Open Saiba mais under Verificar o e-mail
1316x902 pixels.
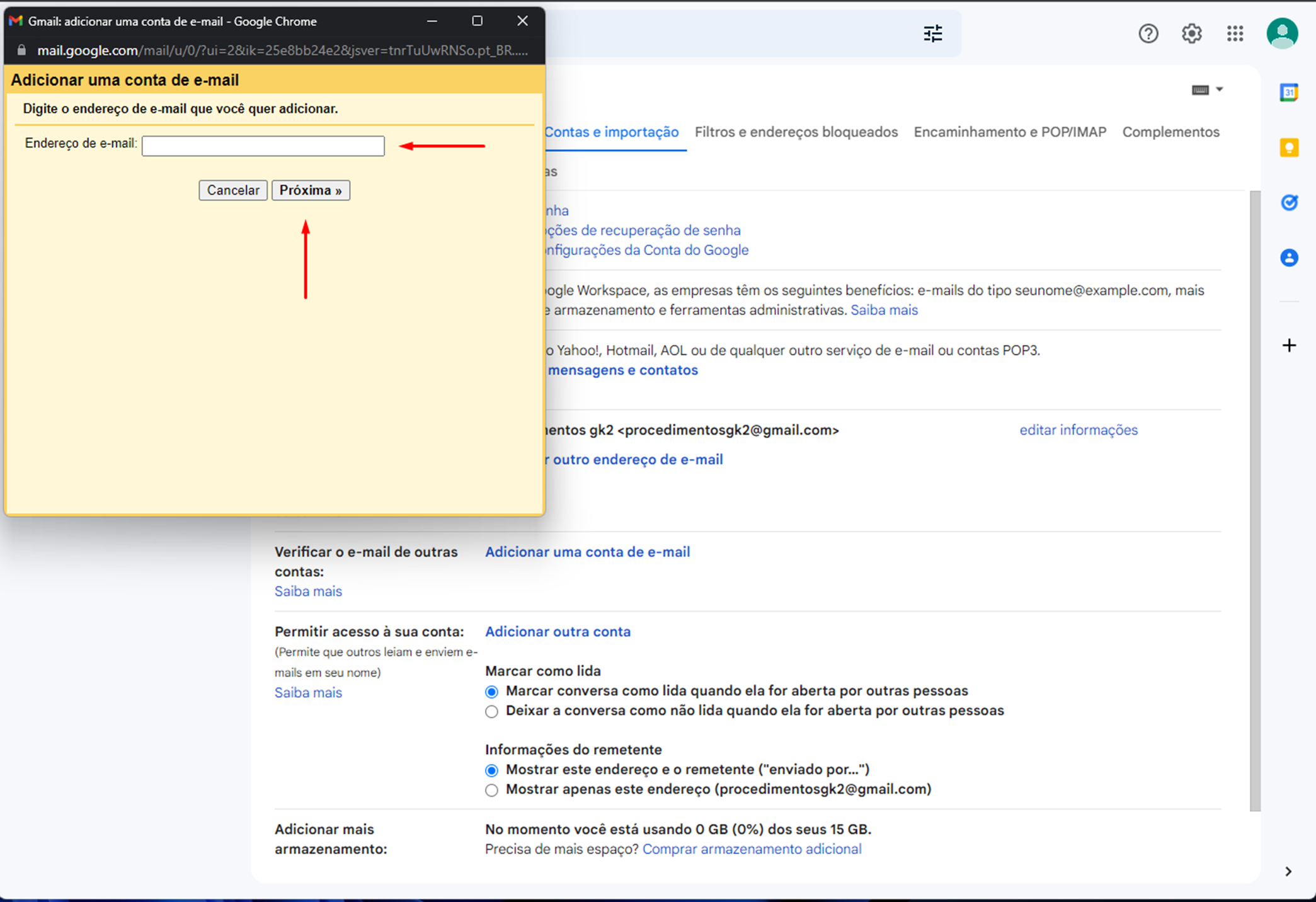(x=308, y=591)
